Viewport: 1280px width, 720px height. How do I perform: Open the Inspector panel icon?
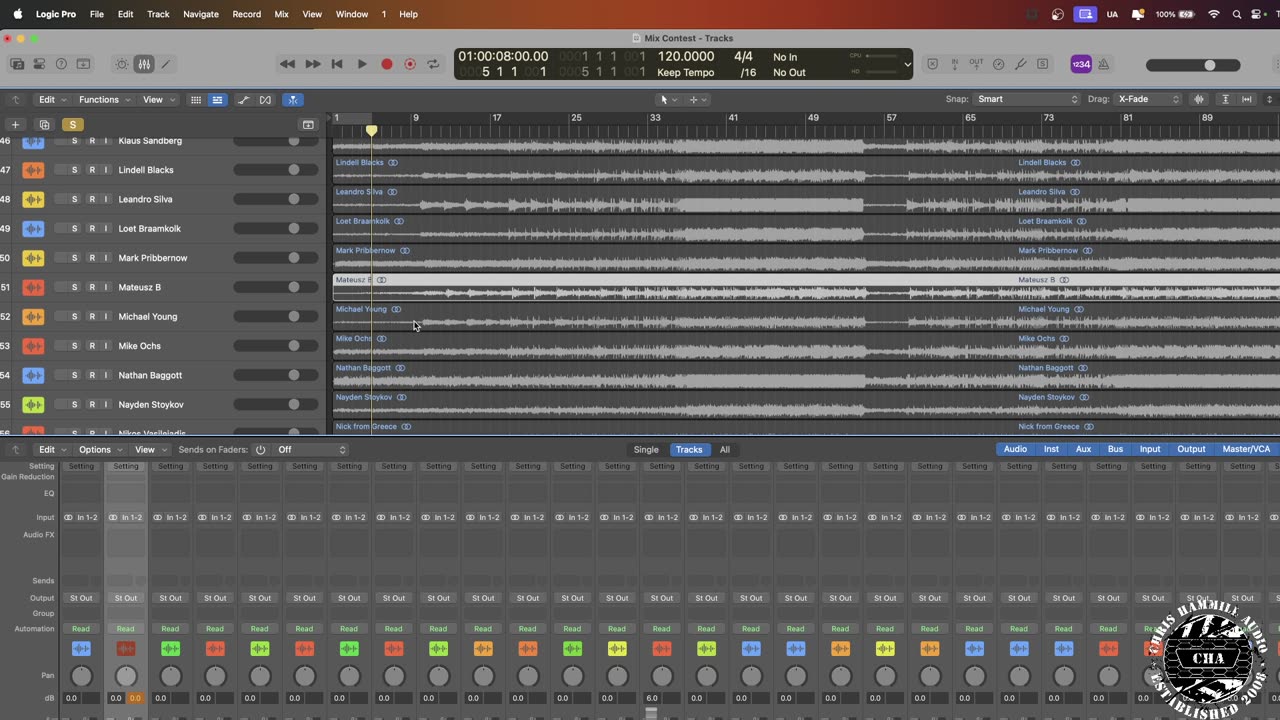[x=39, y=64]
